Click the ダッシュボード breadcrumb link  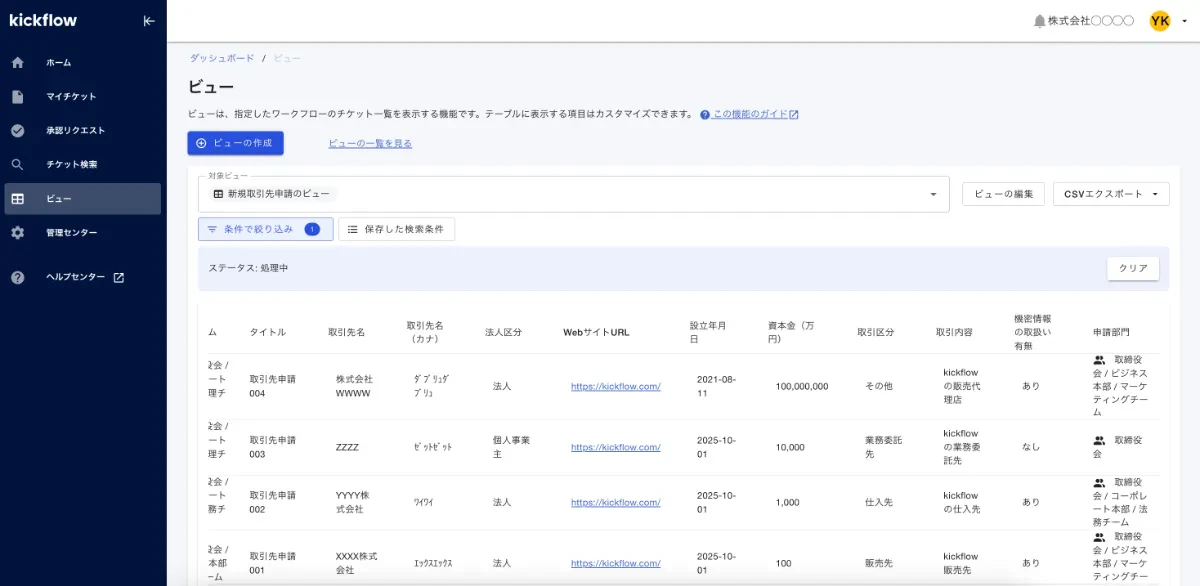click(x=222, y=58)
